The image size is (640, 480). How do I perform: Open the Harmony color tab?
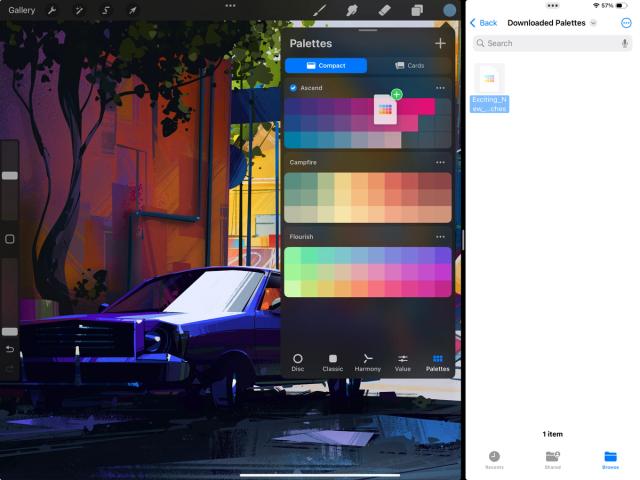click(x=367, y=362)
